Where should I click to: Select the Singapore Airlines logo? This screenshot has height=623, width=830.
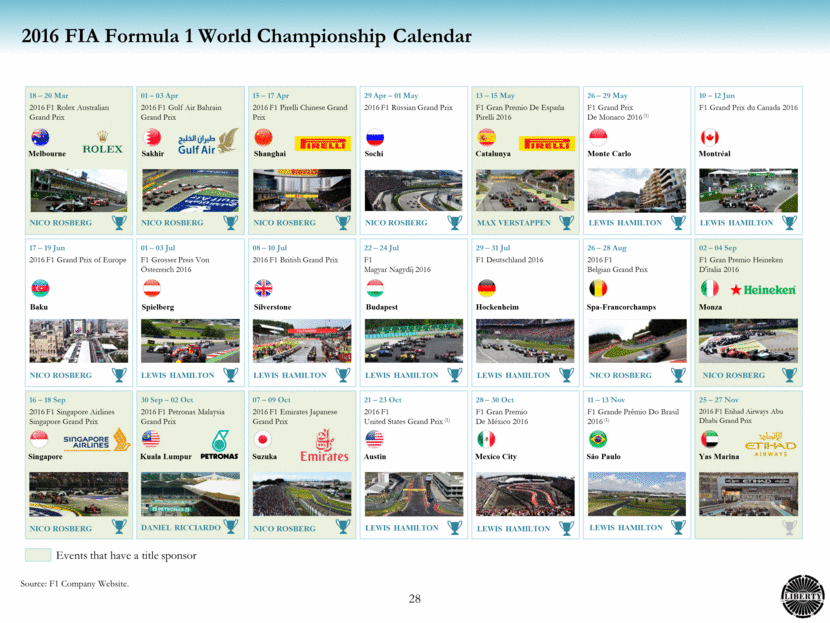[93, 442]
